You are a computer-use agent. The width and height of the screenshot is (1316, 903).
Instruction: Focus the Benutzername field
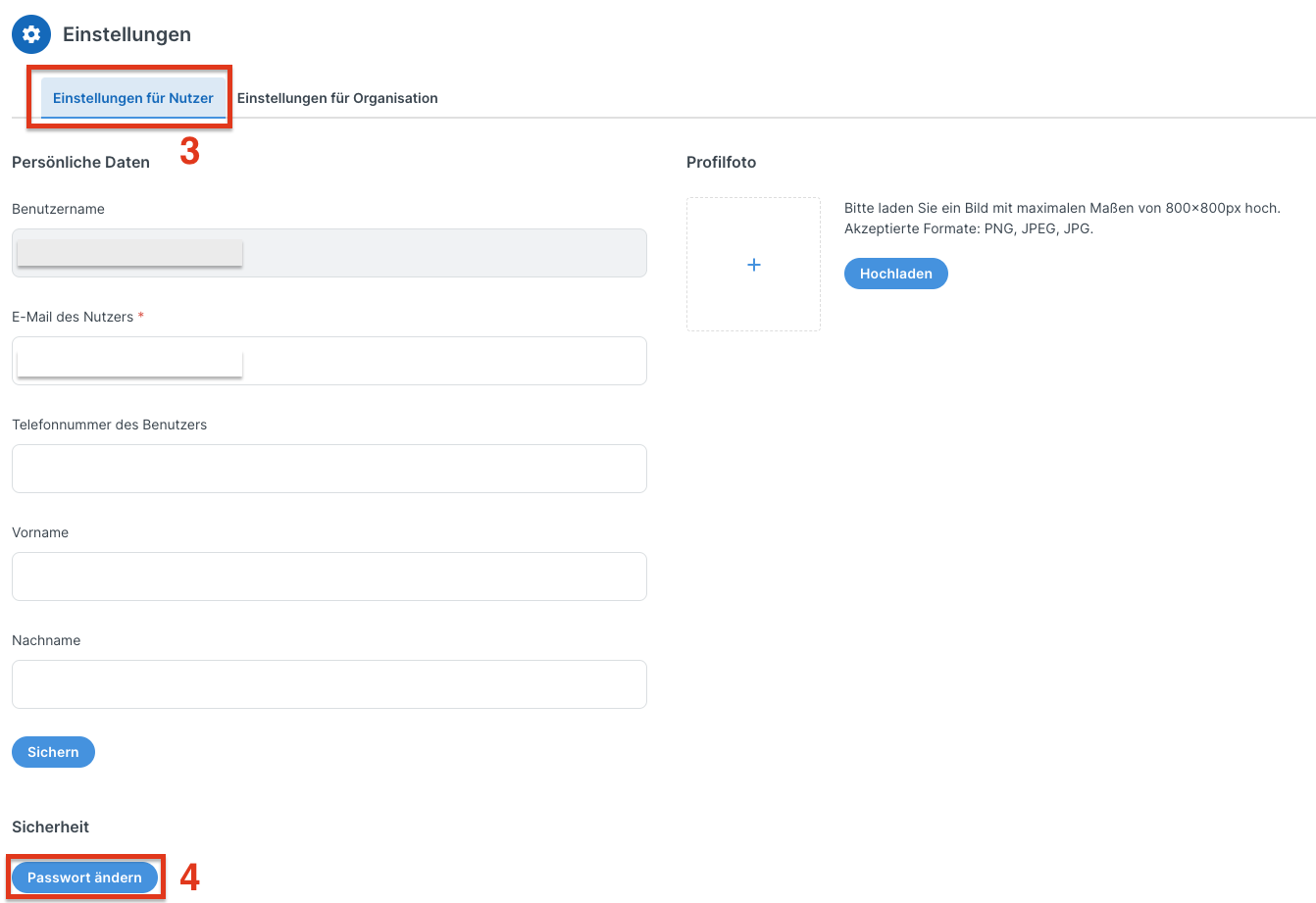point(329,253)
